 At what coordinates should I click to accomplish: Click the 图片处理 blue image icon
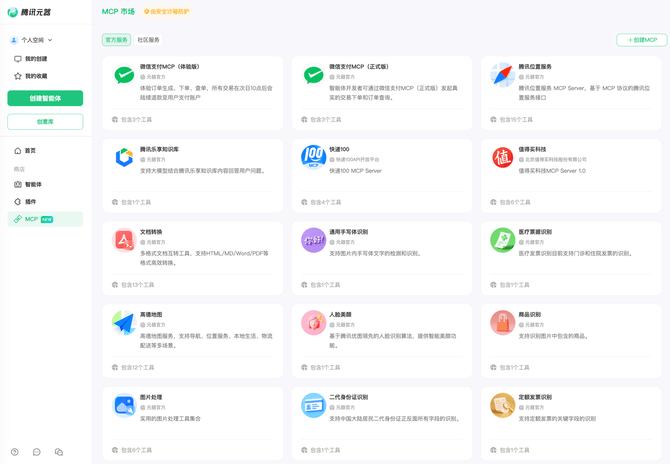click(124, 405)
